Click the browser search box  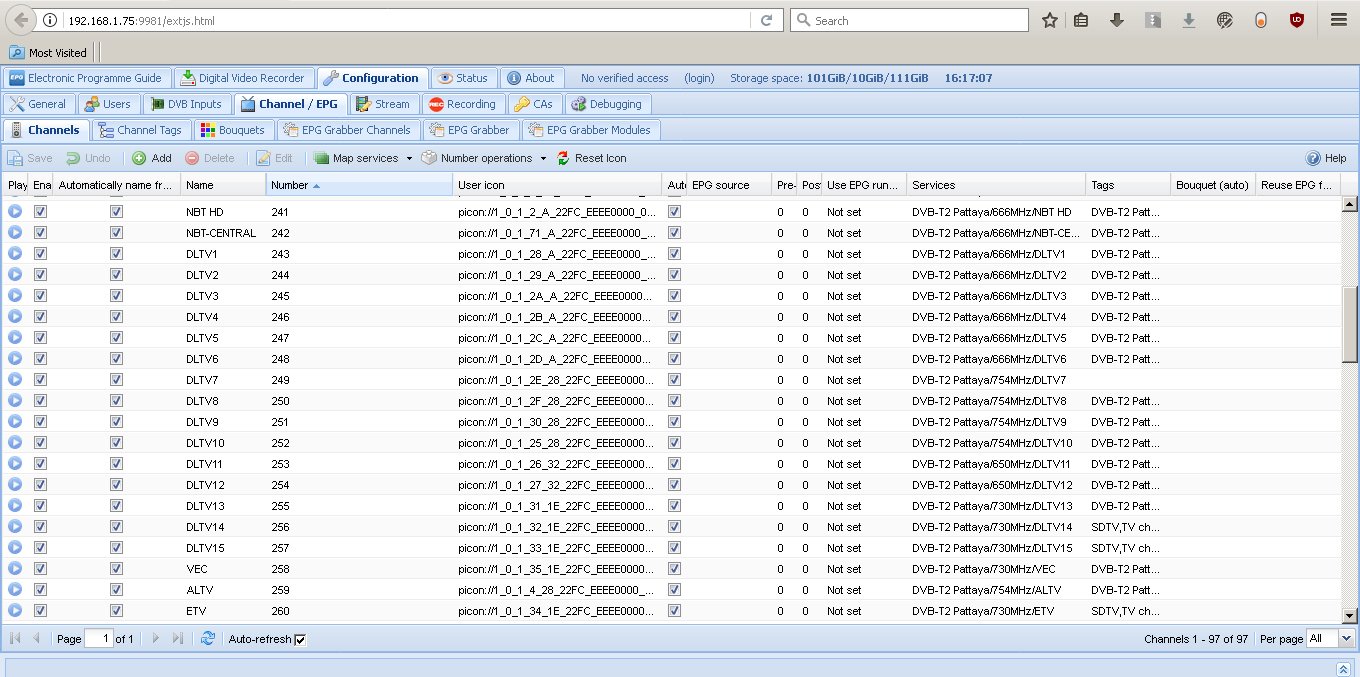909,20
